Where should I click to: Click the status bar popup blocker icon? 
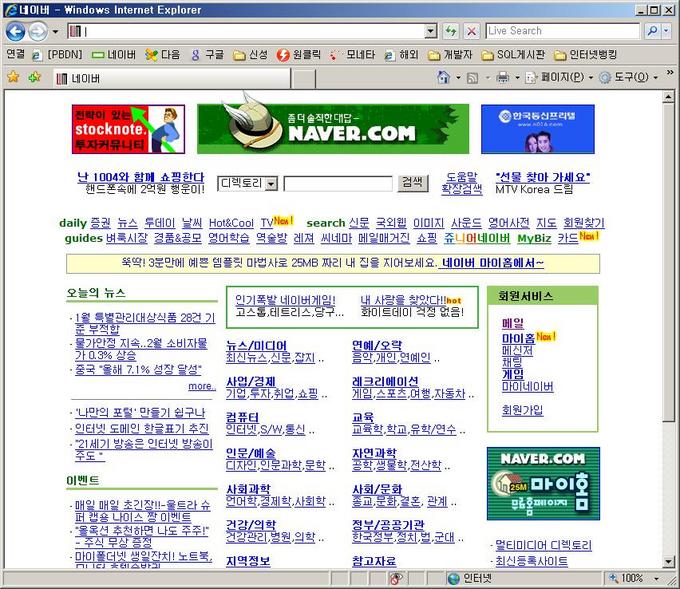(396, 578)
